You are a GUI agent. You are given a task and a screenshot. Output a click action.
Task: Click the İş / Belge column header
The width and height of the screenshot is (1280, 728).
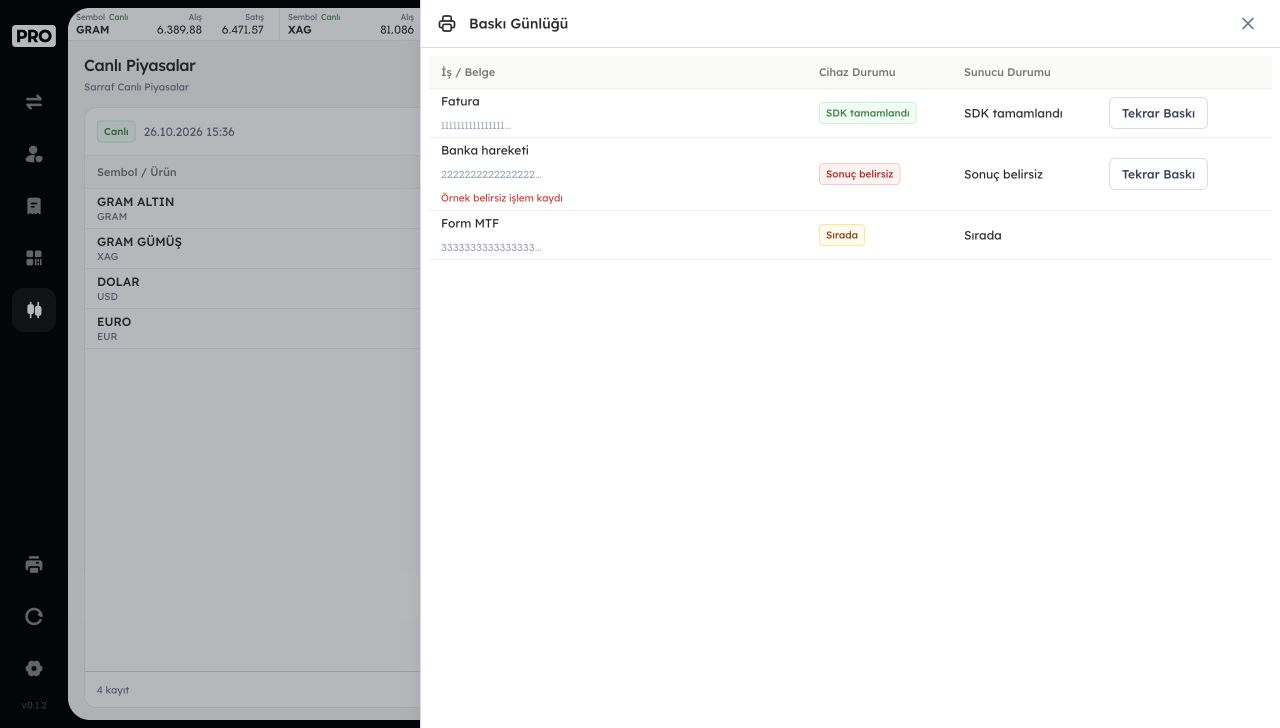[x=468, y=72]
